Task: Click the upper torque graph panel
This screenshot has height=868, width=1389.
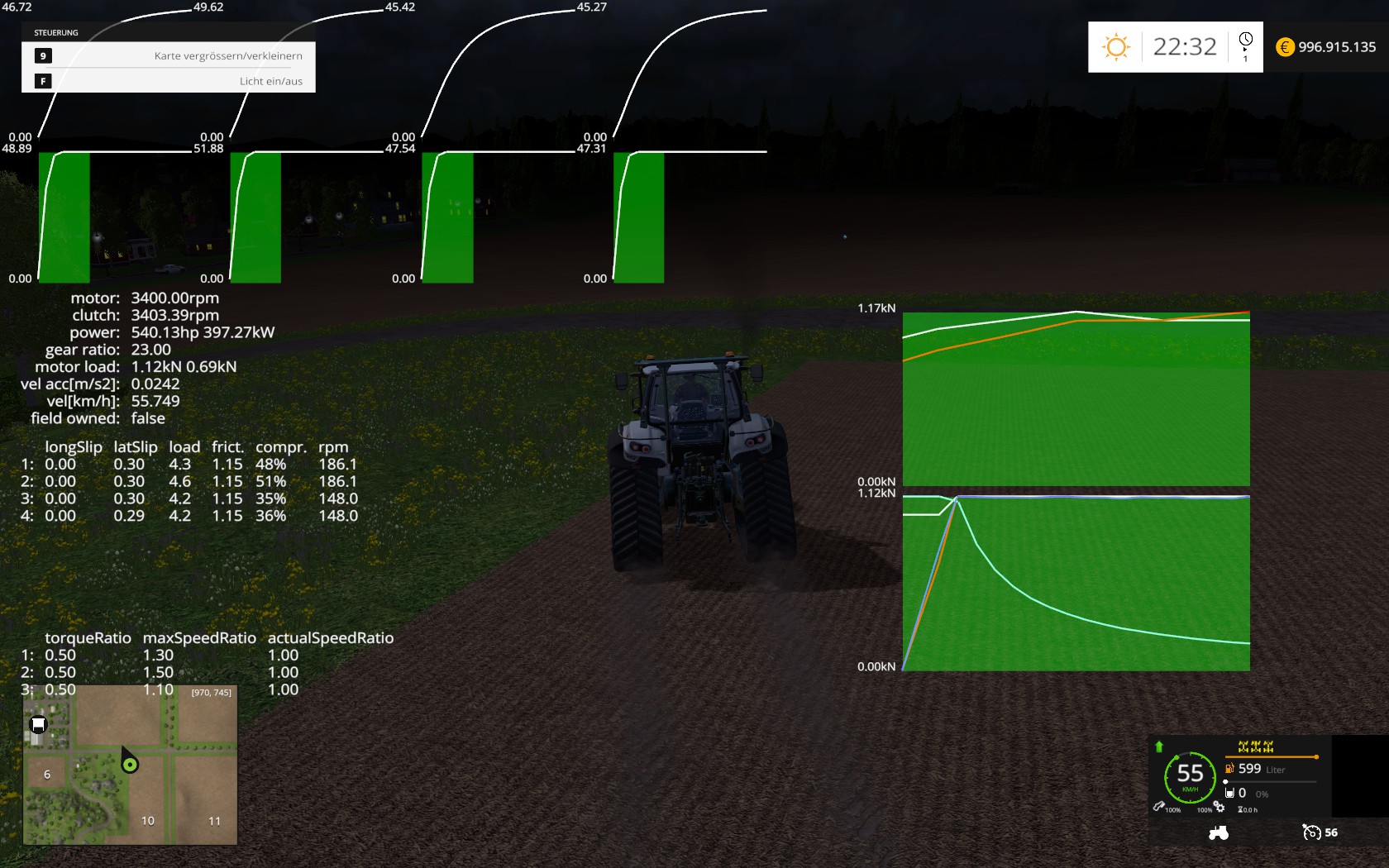Action: [x=1076, y=398]
